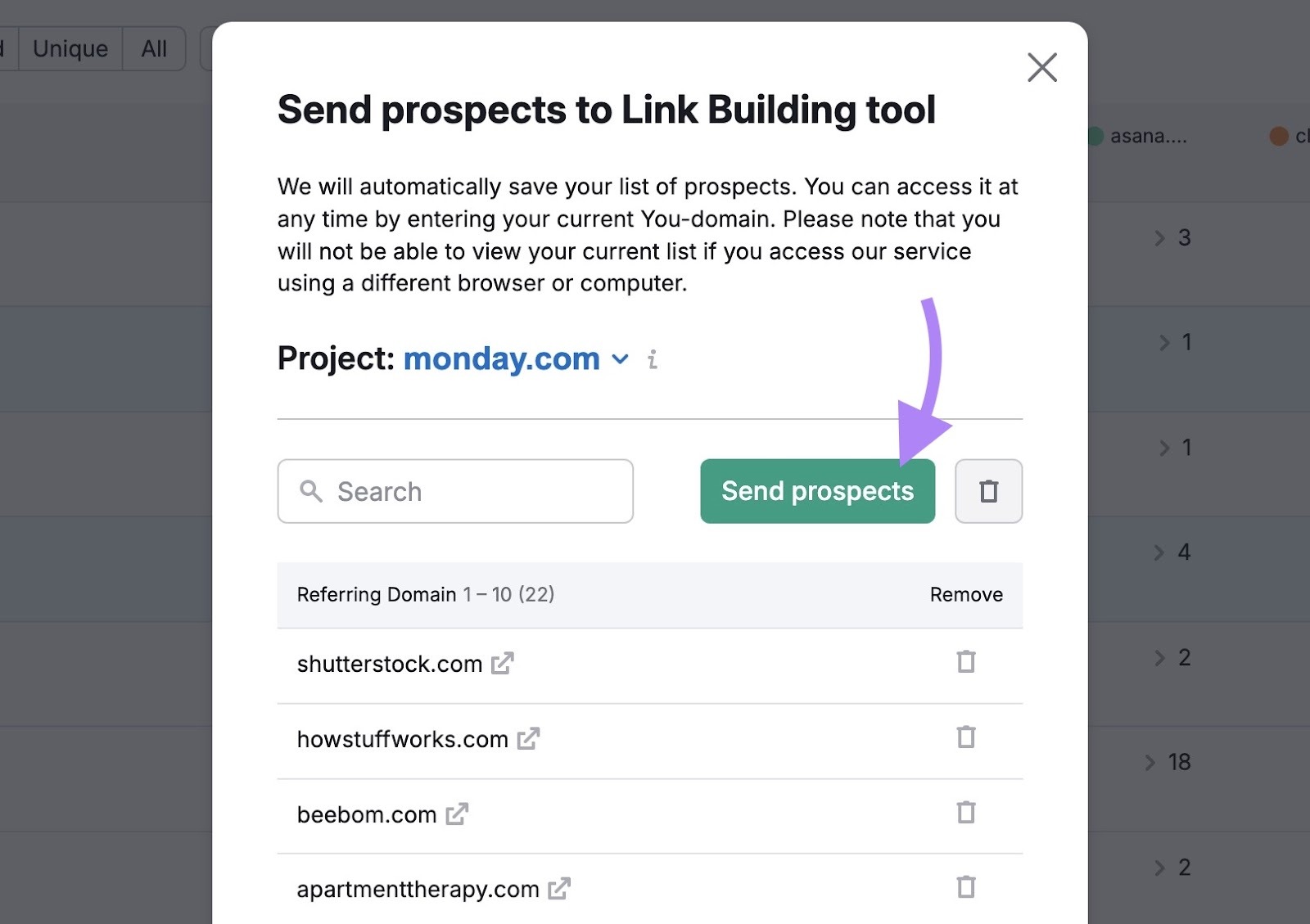Close the Send prospects dialog with the X
The width and height of the screenshot is (1310, 924).
click(x=1041, y=68)
